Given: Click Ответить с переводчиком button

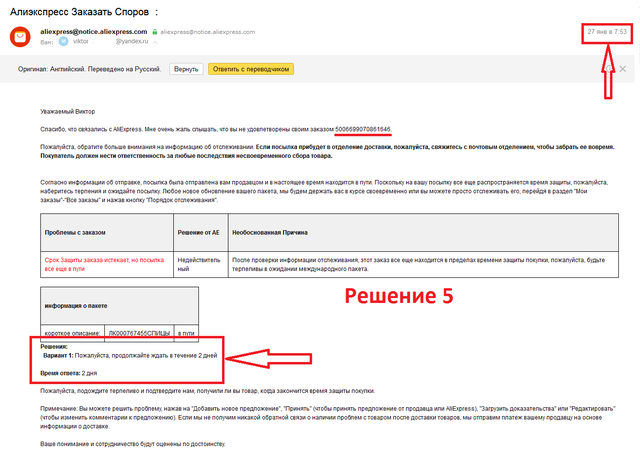Looking at the screenshot, I should (251, 69).
